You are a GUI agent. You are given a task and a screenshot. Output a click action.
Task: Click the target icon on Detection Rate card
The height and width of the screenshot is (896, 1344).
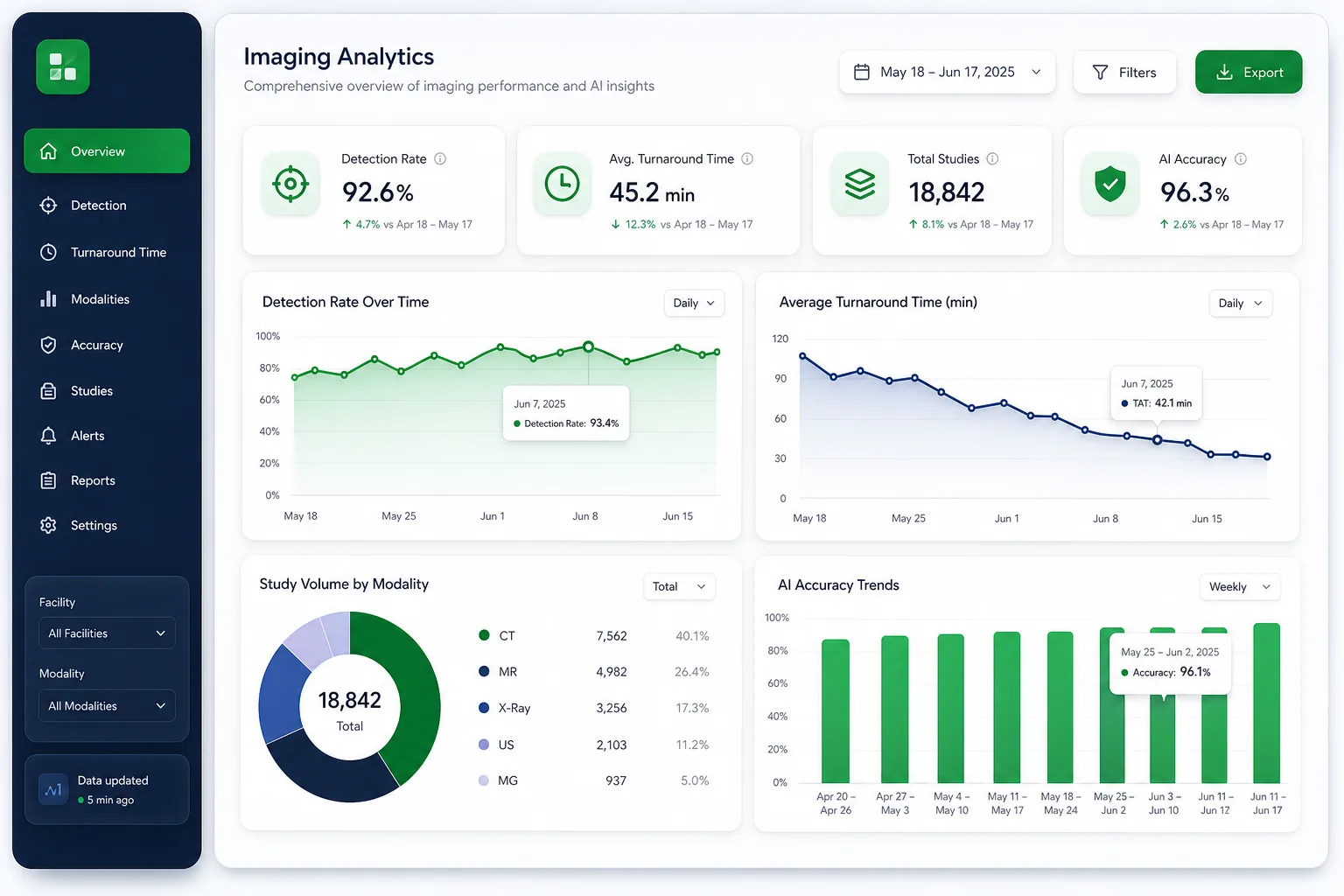coord(290,184)
